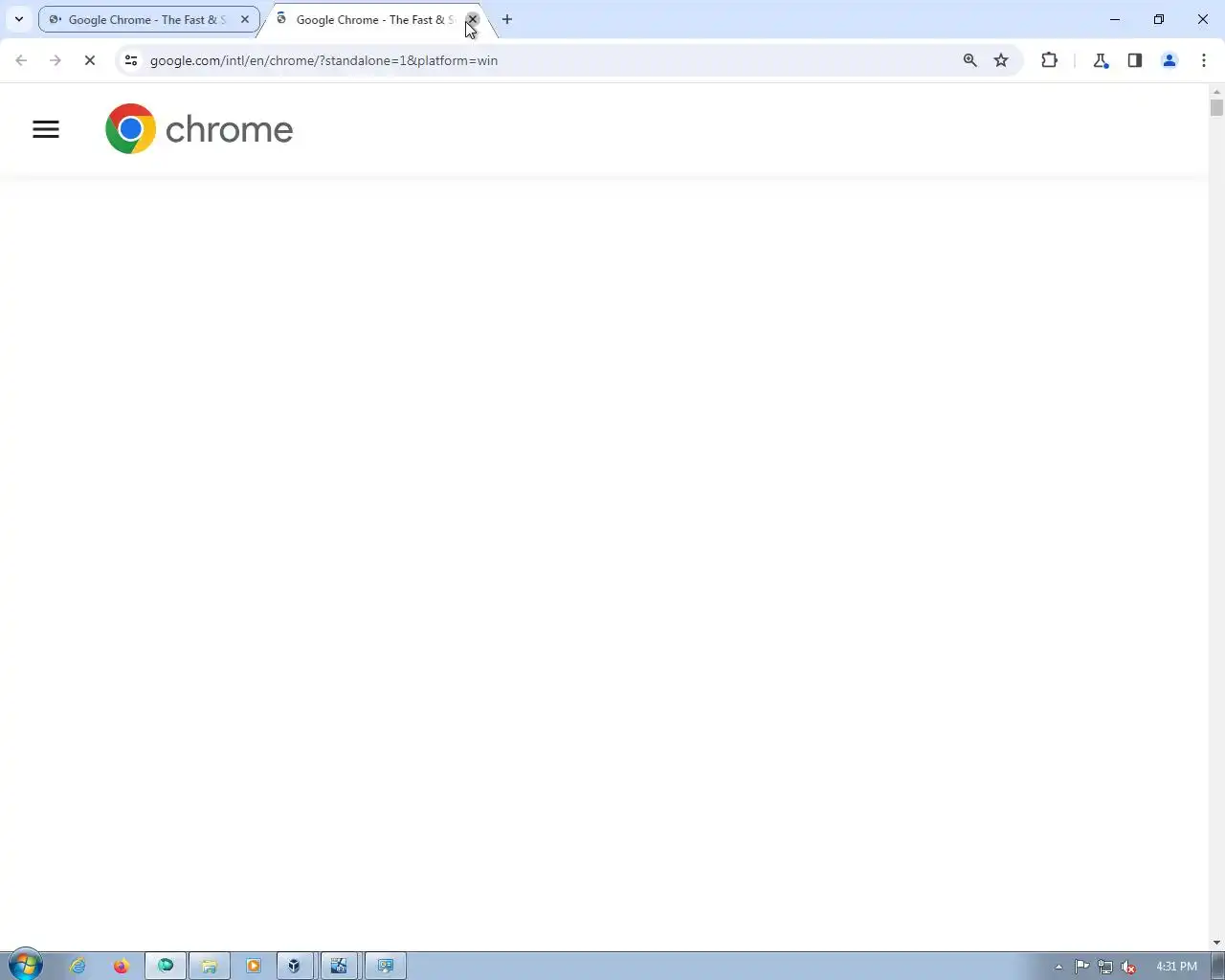Restore down the Chrome window

pos(1159,19)
